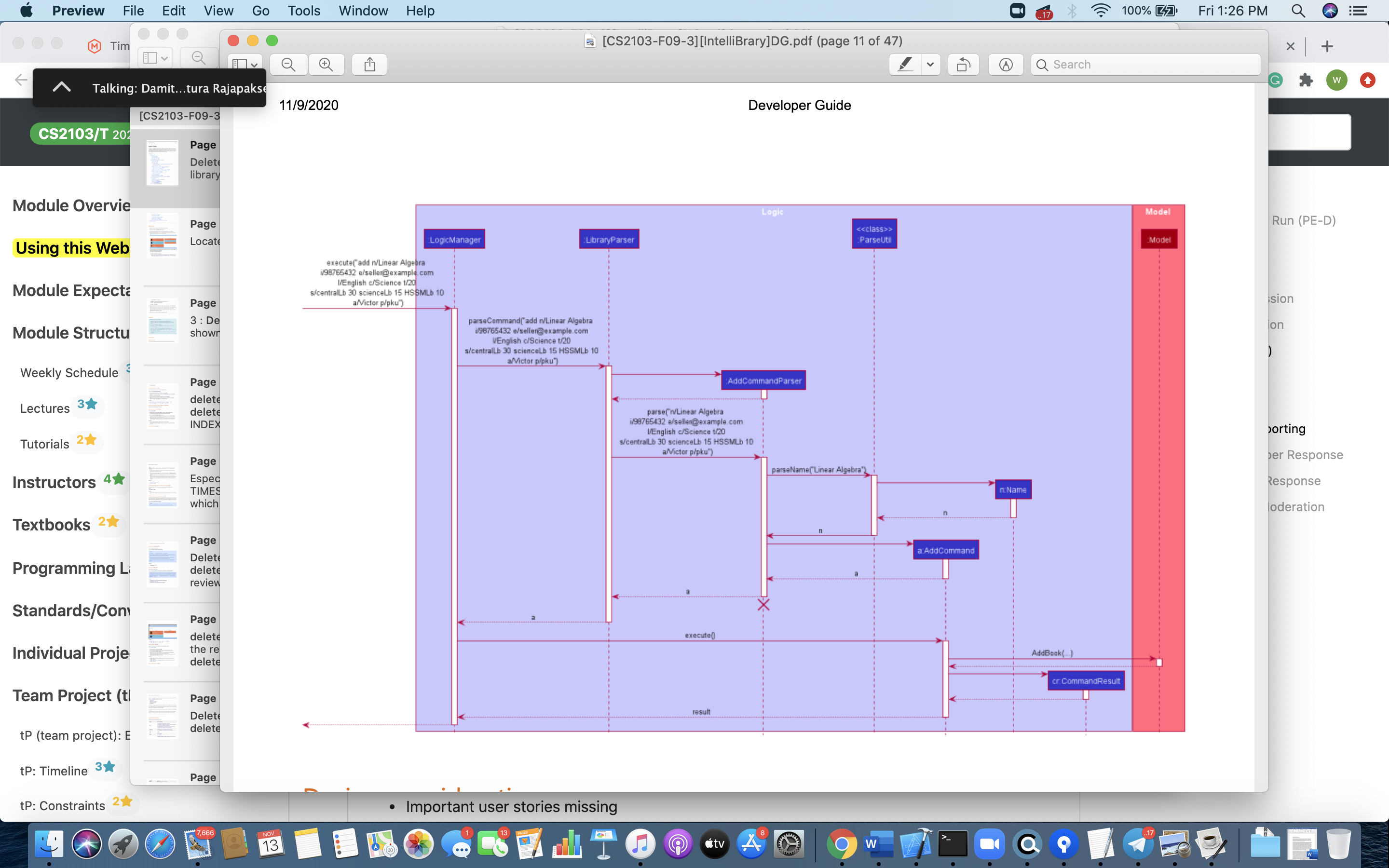This screenshot has width=1389, height=868.
Task: Expand highlight color options arrow
Action: pos(930,64)
